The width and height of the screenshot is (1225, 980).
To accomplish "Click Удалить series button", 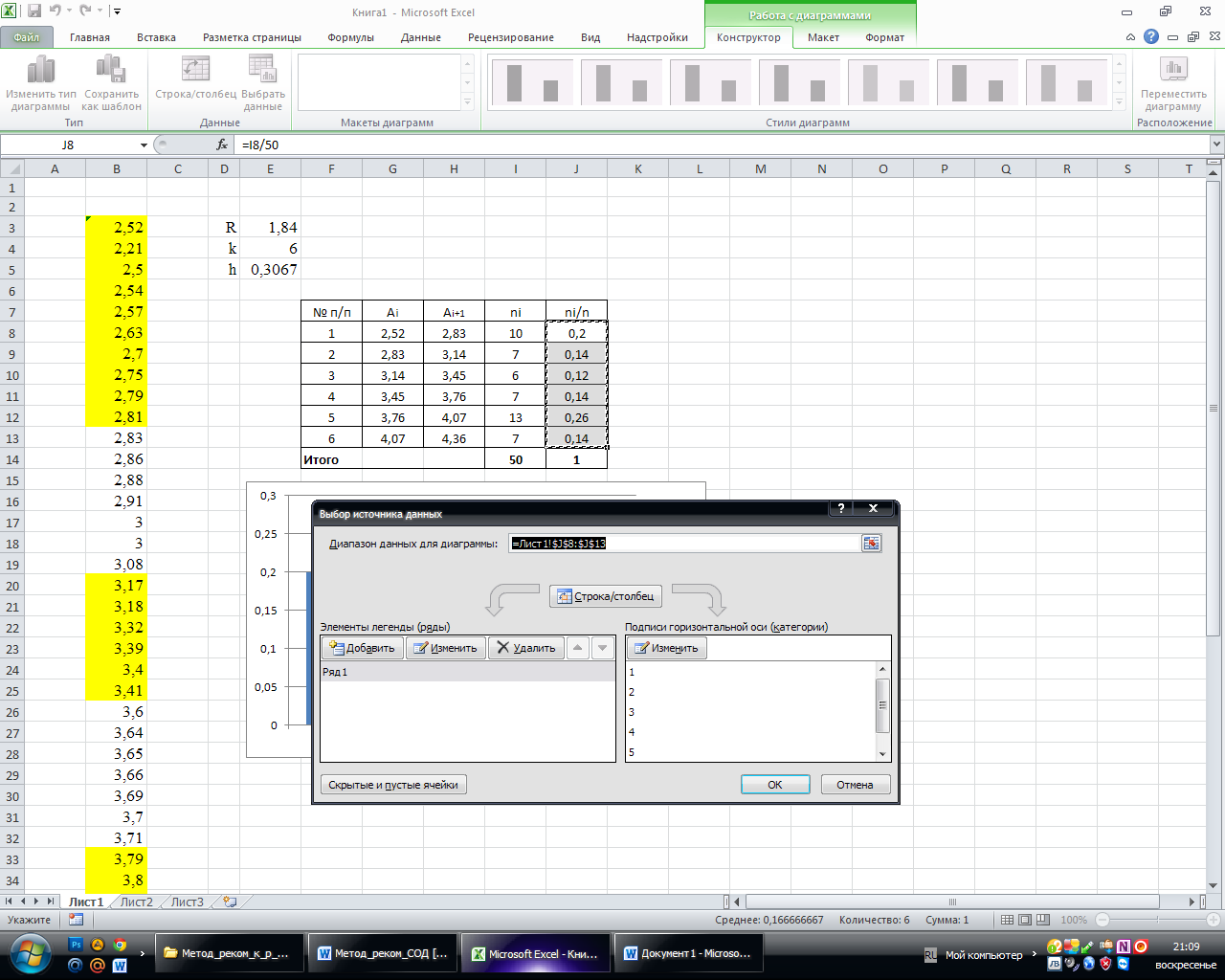I will point(526,648).
